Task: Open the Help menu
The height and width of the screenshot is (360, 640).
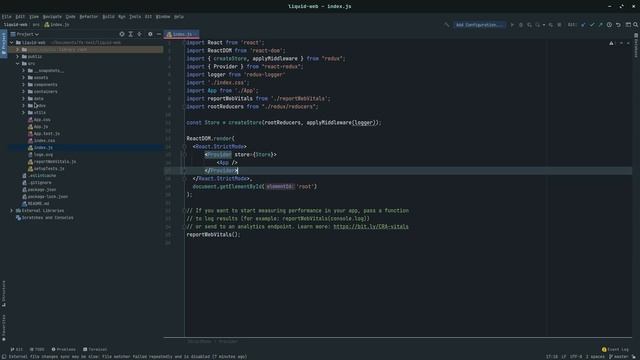Action: coord(179,17)
